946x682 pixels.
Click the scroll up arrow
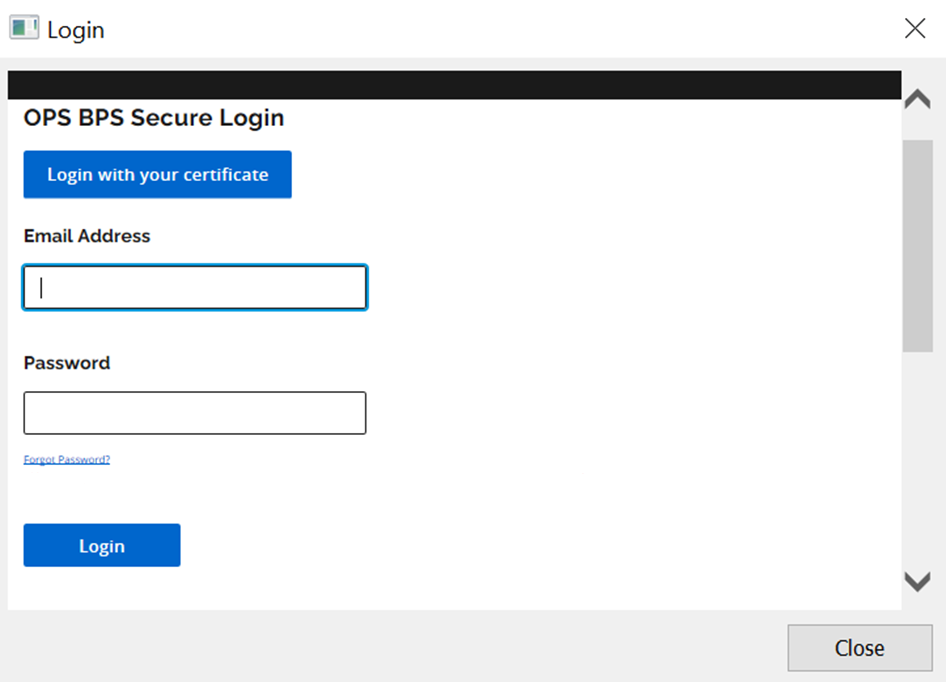(x=917, y=100)
